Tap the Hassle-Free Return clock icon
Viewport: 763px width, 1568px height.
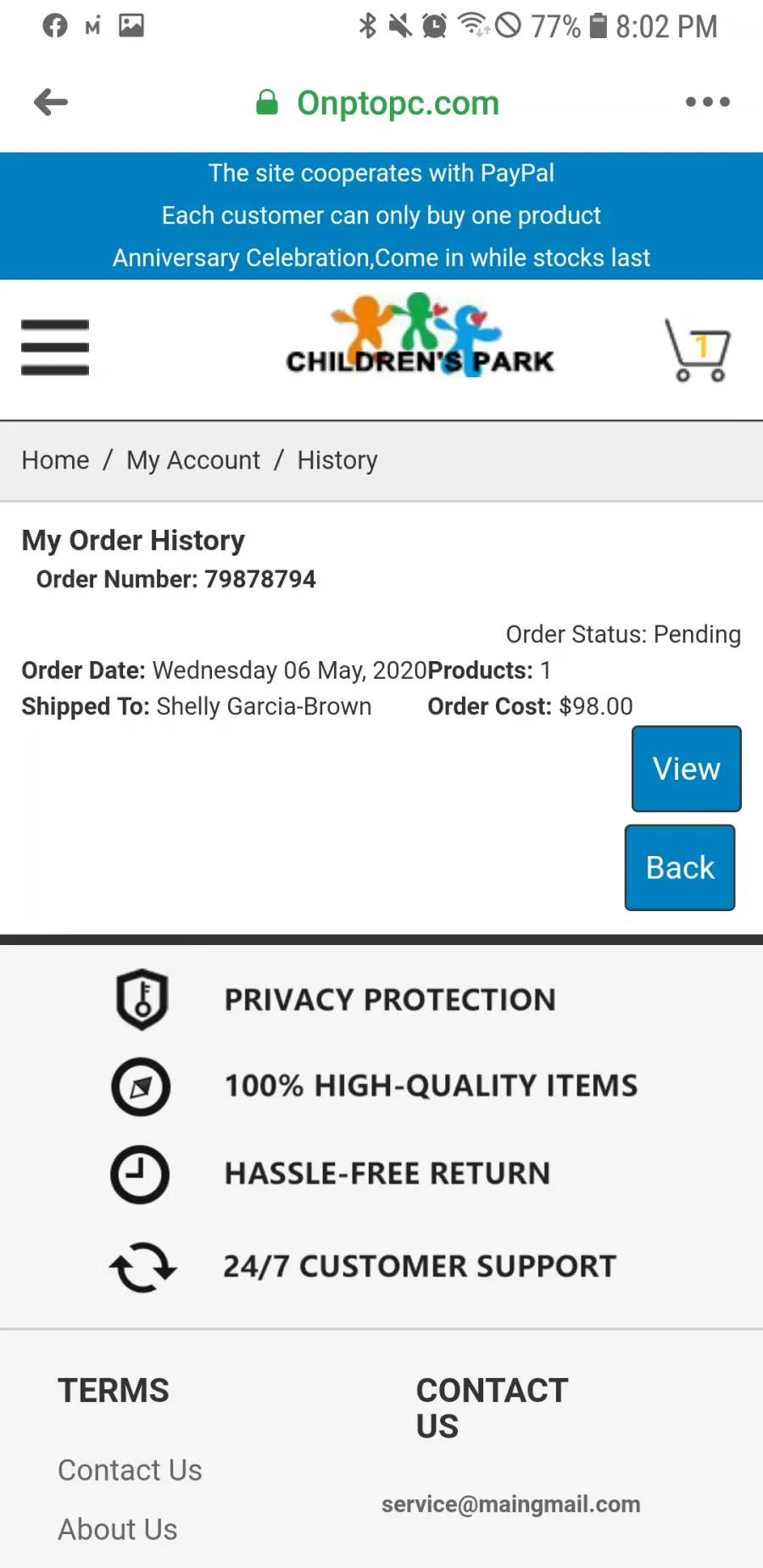140,1175
